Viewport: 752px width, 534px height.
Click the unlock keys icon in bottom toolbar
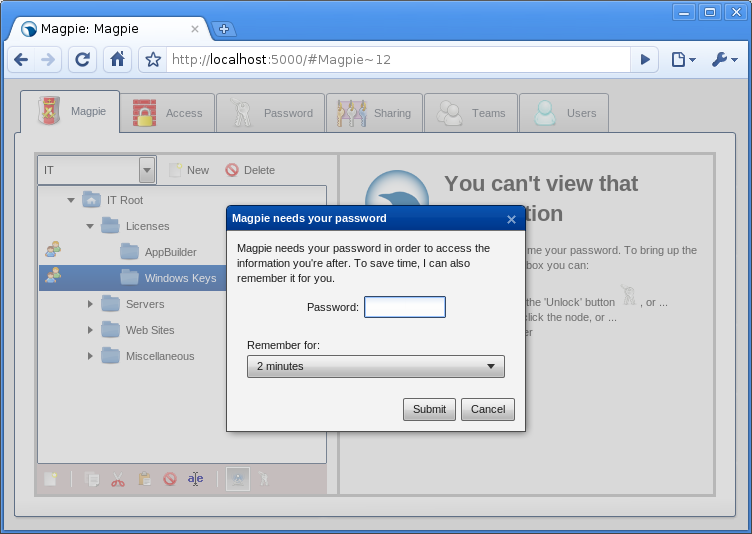point(264,479)
